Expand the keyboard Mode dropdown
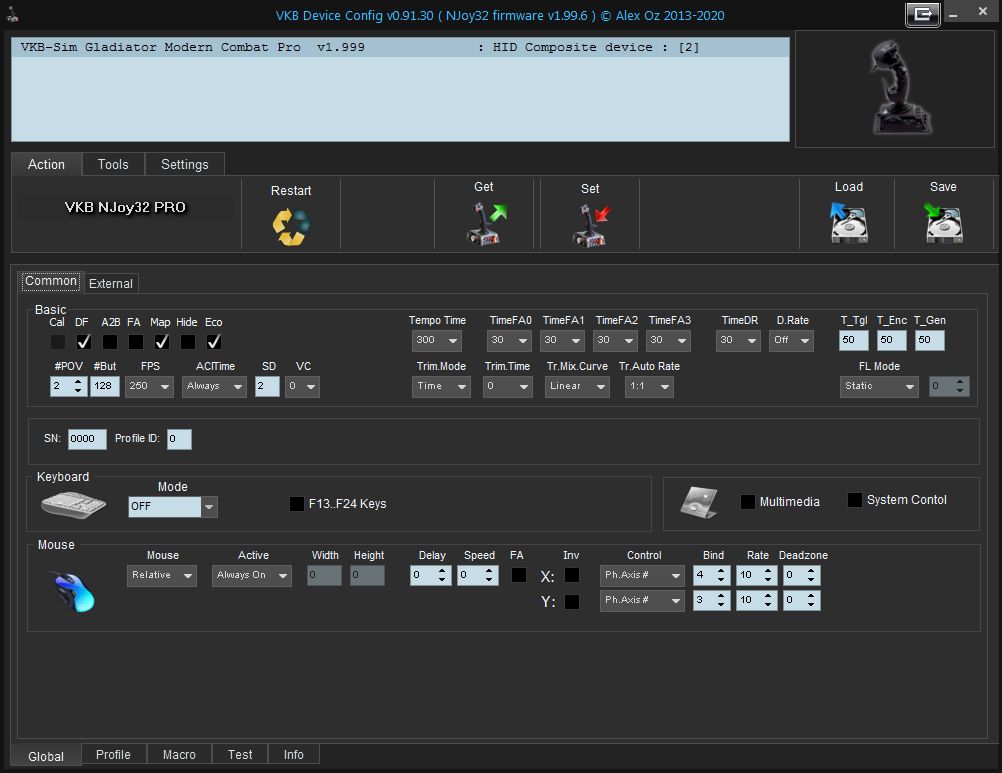The image size is (1002, 773). click(x=173, y=507)
